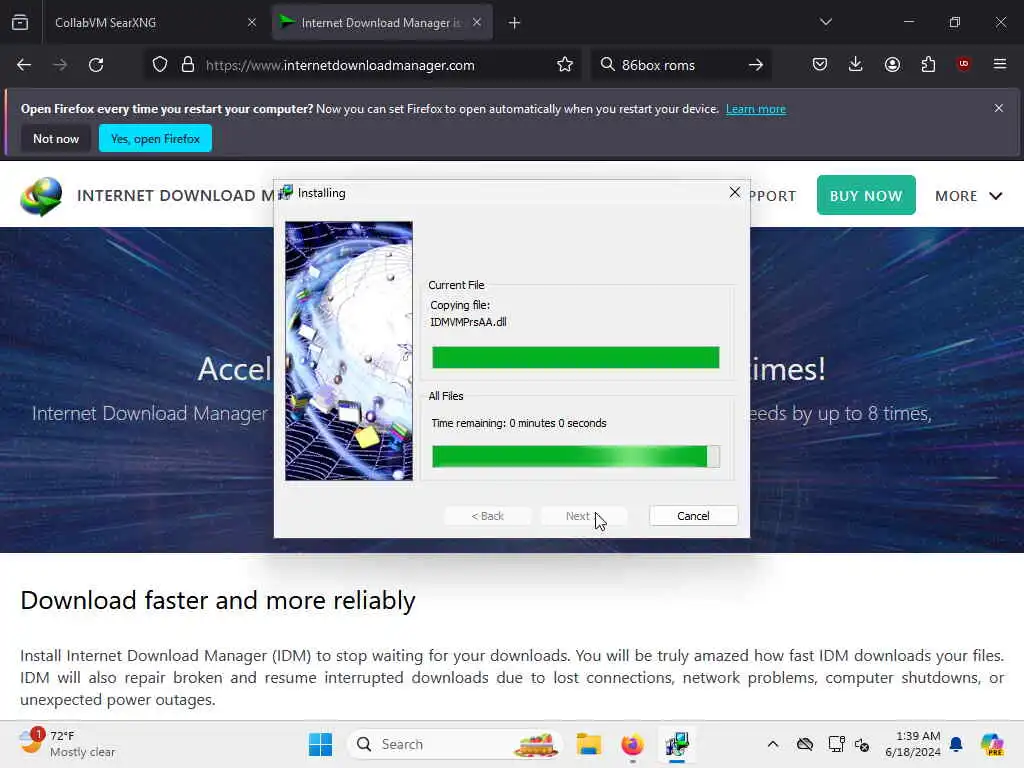Open the Firefox account icon
Screen dimensions: 1024x768
click(892, 64)
